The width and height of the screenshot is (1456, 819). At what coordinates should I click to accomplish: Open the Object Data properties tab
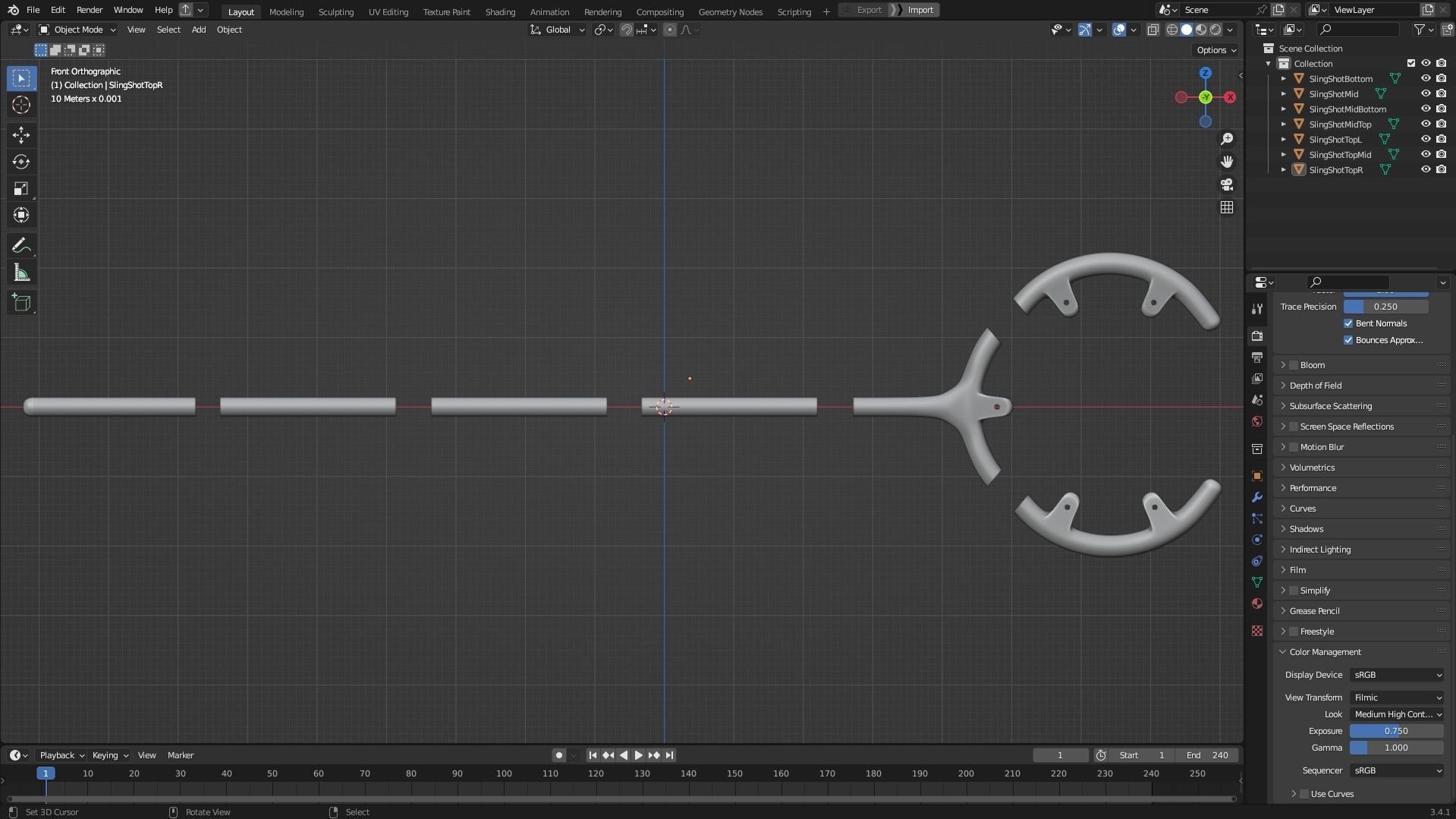(x=1257, y=582)
